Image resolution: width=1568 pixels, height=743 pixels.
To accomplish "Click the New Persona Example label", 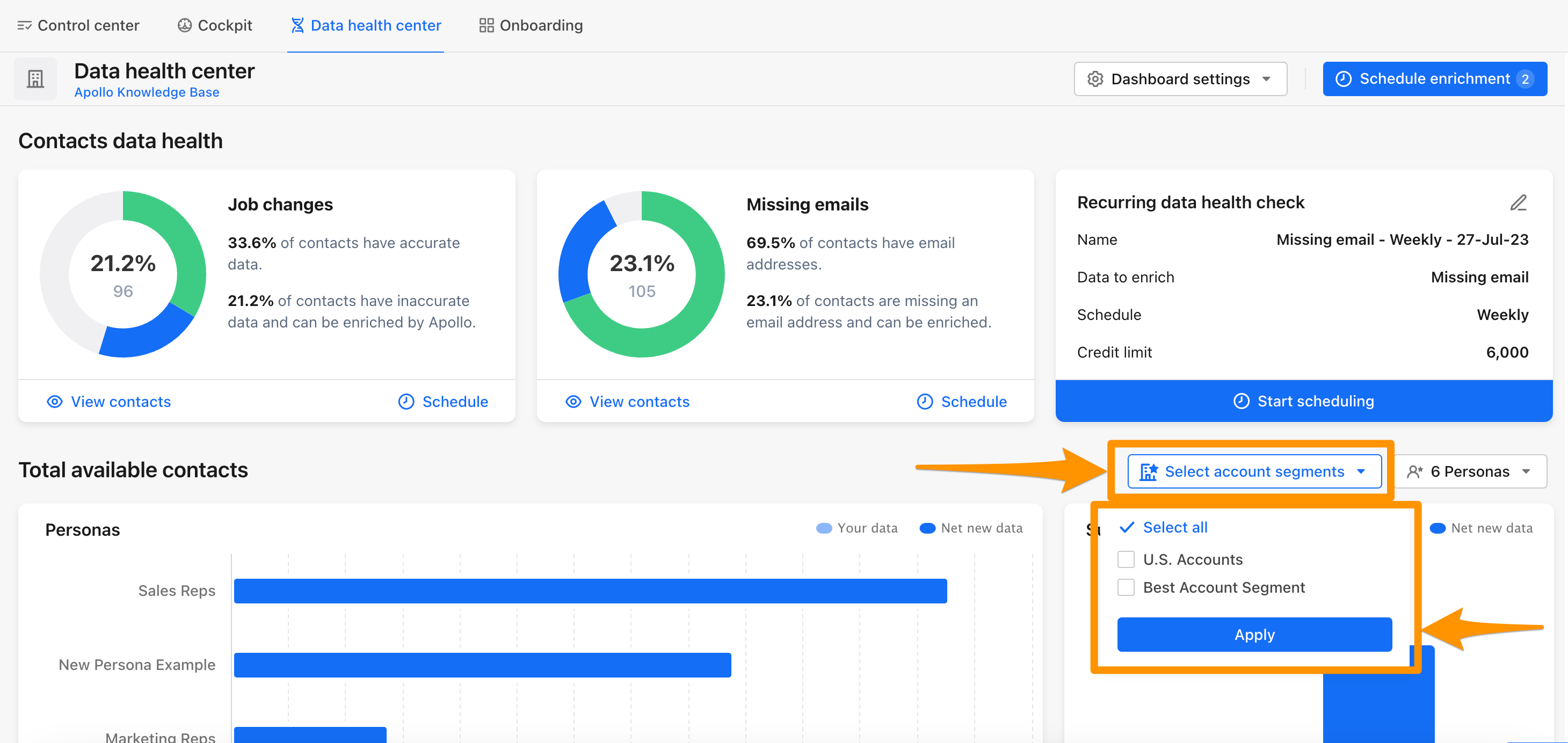I will [x=137, y=665].
